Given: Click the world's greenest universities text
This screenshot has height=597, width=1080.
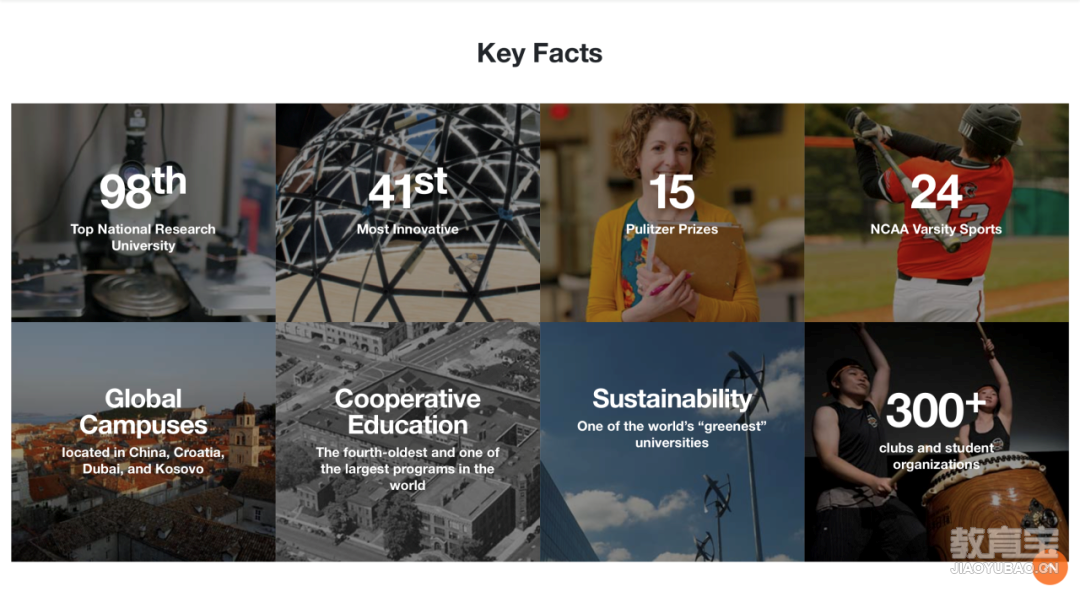Looking at the screenshot, I should point(672,434).
